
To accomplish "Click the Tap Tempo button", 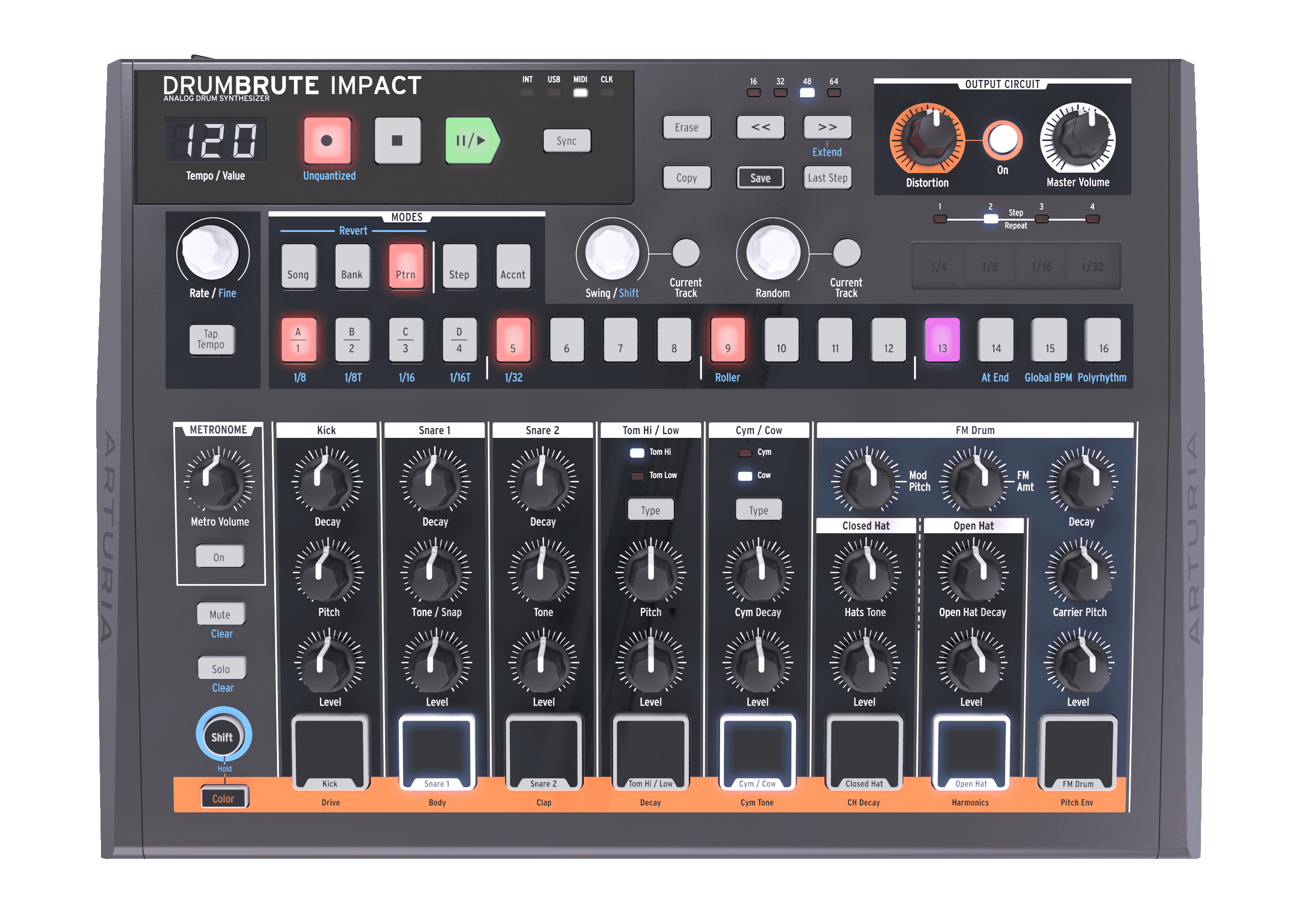I will click(x=211, y=340).
